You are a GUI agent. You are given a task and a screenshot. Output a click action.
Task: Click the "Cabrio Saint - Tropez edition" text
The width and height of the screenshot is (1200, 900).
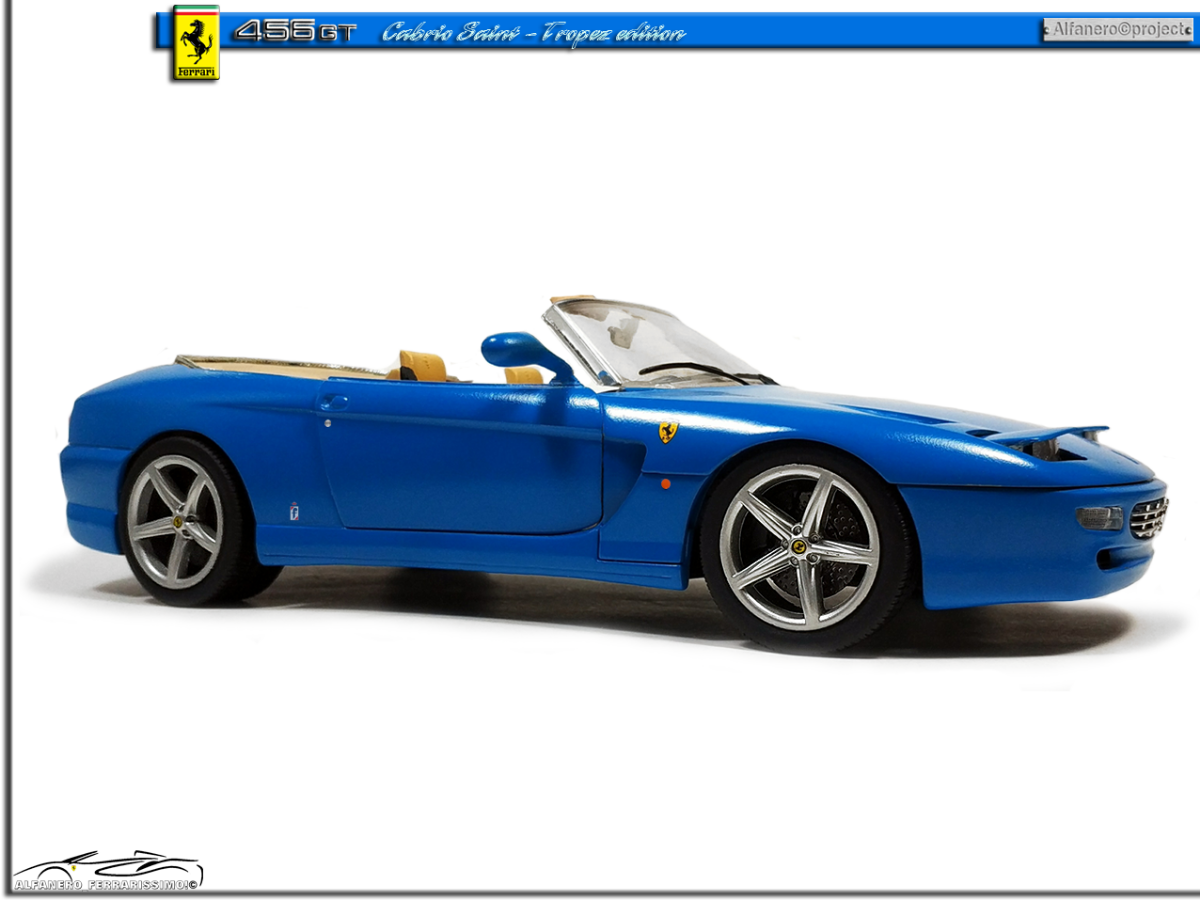tap(534, 33)
